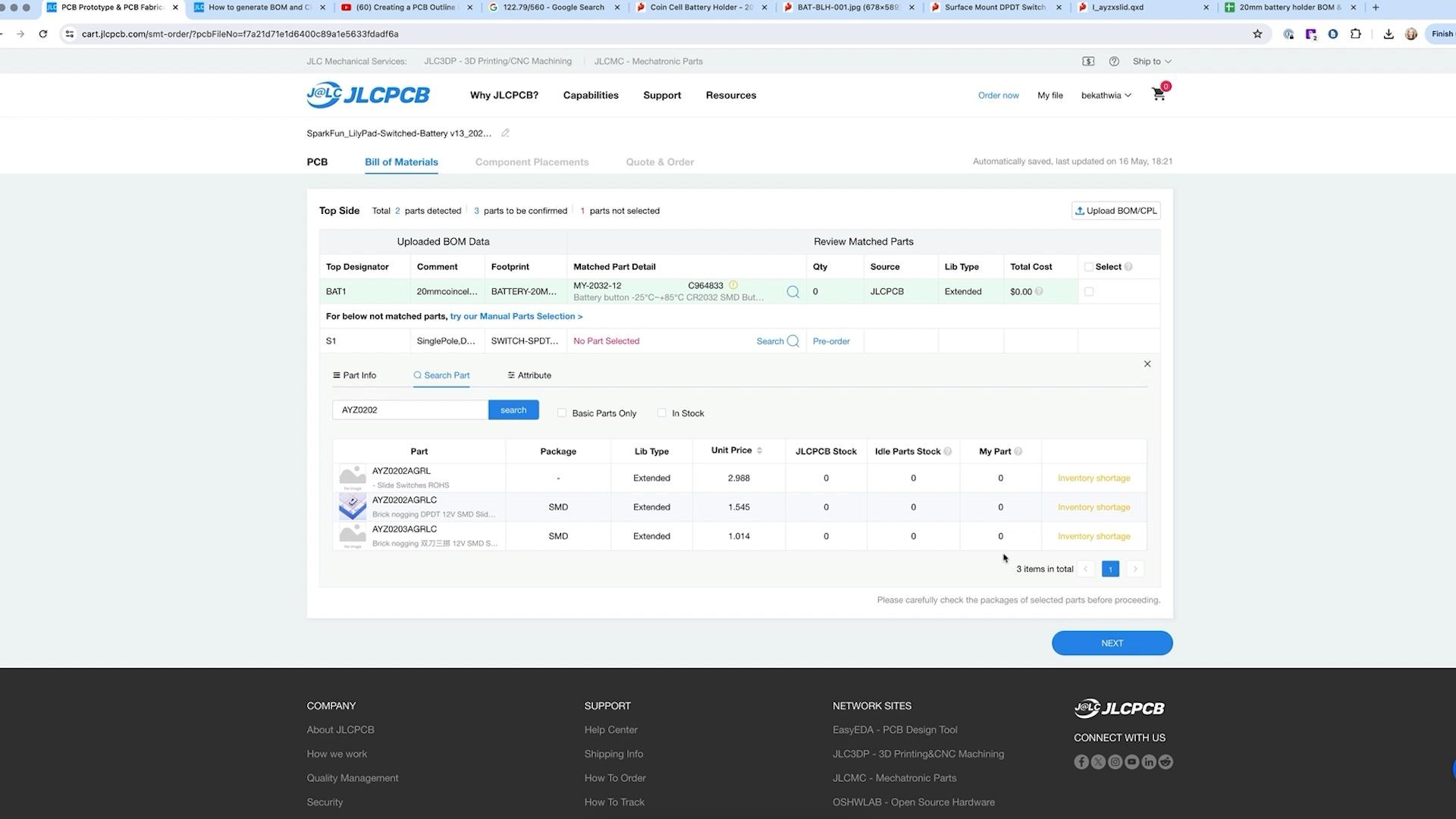Open Instagram icon in footer
This screenshot has height=819, width=1456.
(x=1115, y=762)
